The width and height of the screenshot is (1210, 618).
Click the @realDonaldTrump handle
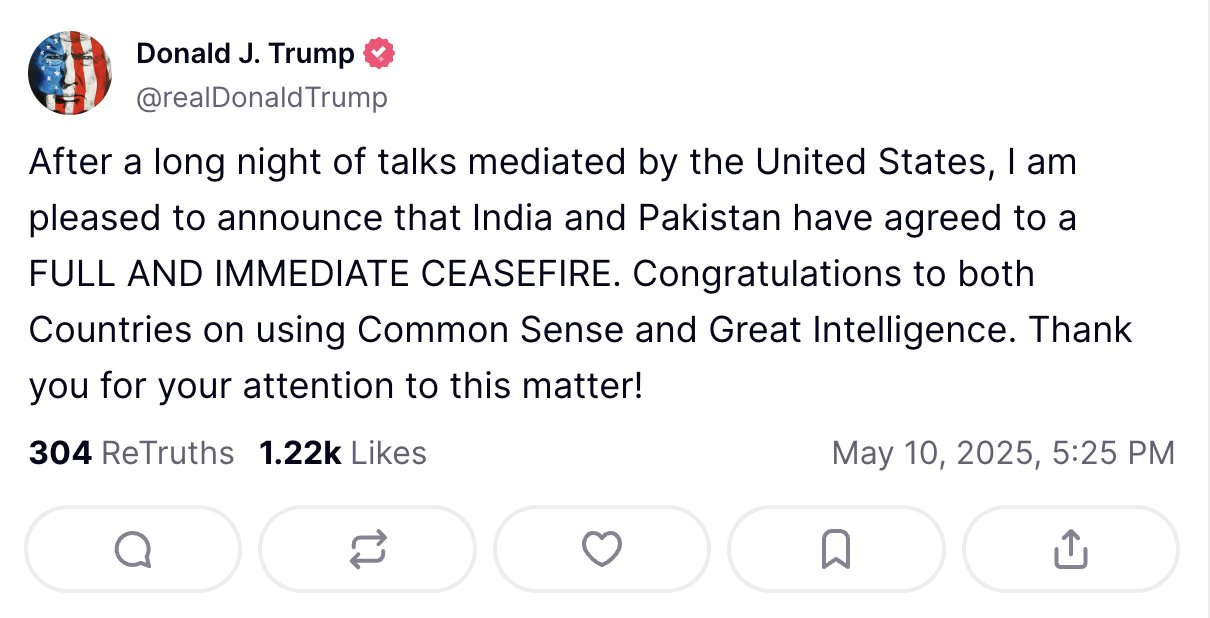point(261,98)
